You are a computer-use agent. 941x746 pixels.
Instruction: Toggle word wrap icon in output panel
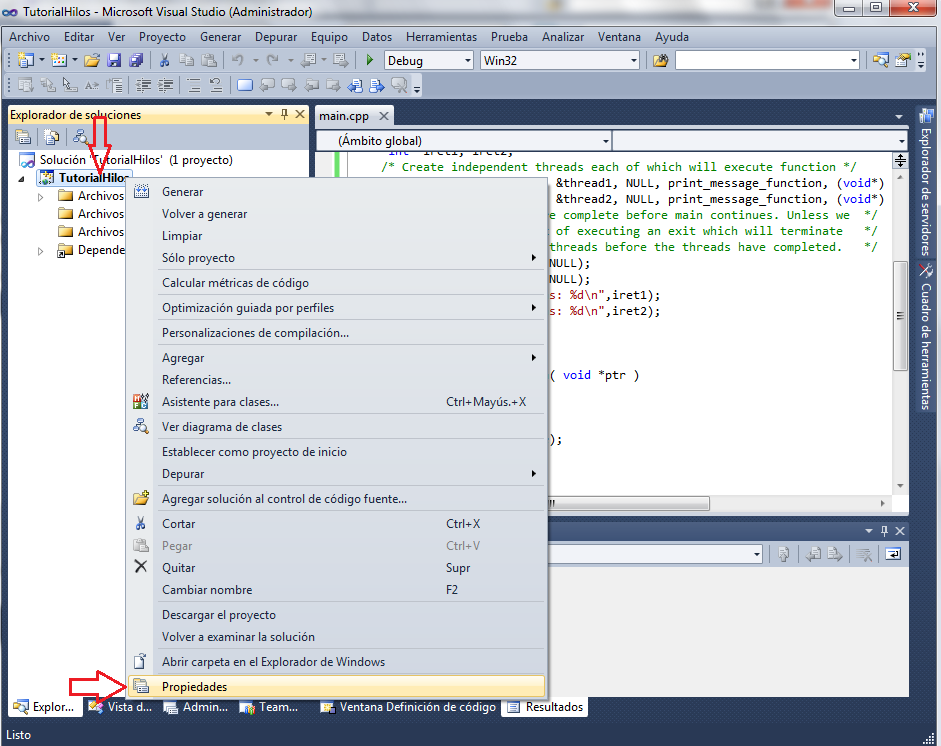[891, 553]
